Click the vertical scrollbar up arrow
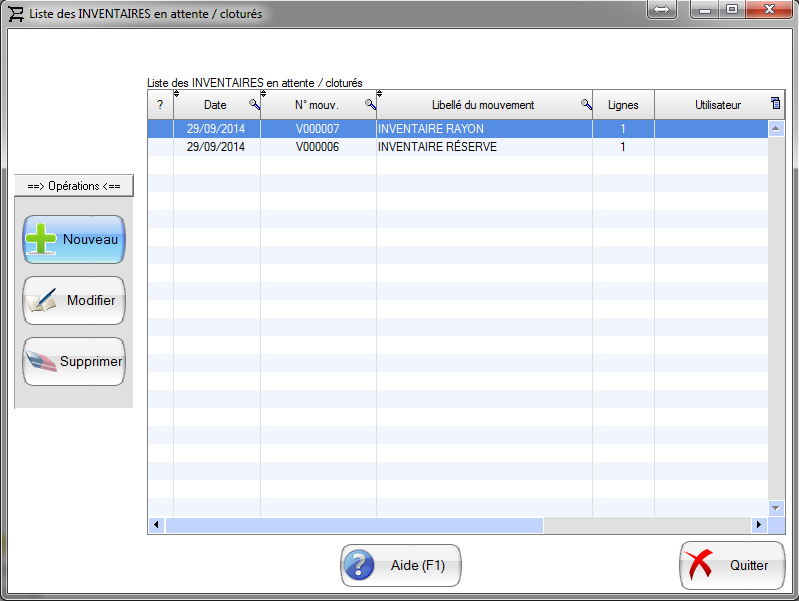 [776, 128]
